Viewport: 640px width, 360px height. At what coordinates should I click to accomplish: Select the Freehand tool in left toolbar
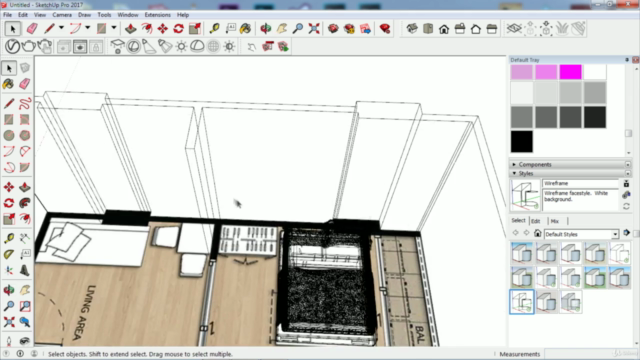click(x=25, y=103)
